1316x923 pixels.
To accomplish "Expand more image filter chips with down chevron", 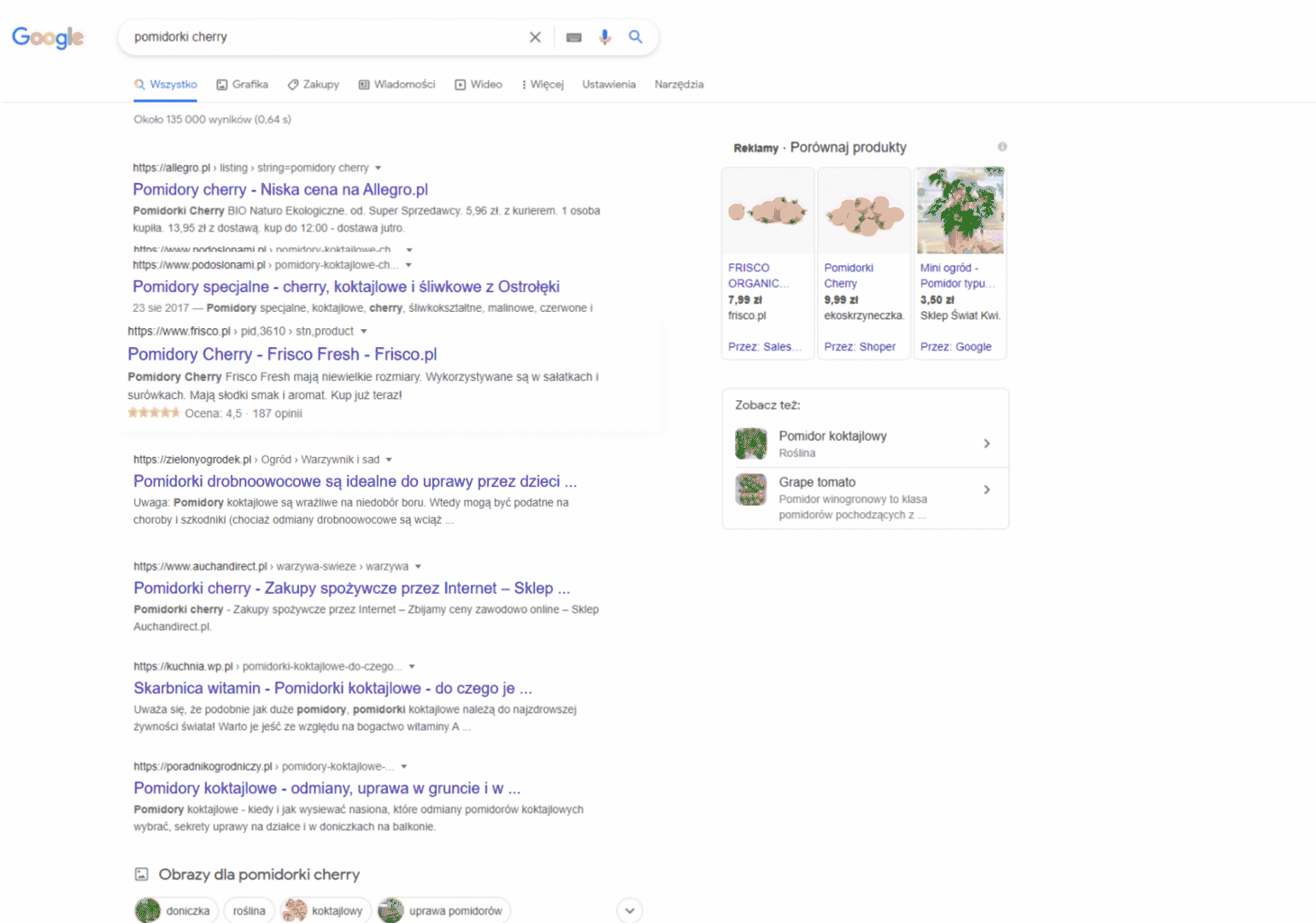I will [x=630, y=911].
